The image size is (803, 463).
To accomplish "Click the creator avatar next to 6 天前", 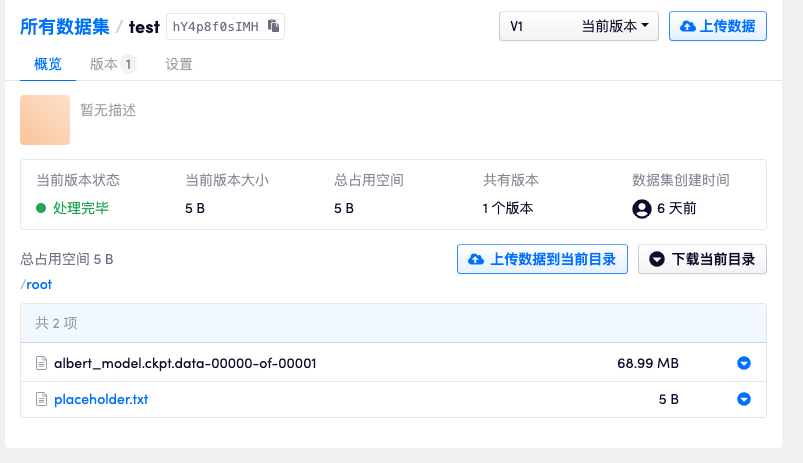I will (x=642, y=209).
